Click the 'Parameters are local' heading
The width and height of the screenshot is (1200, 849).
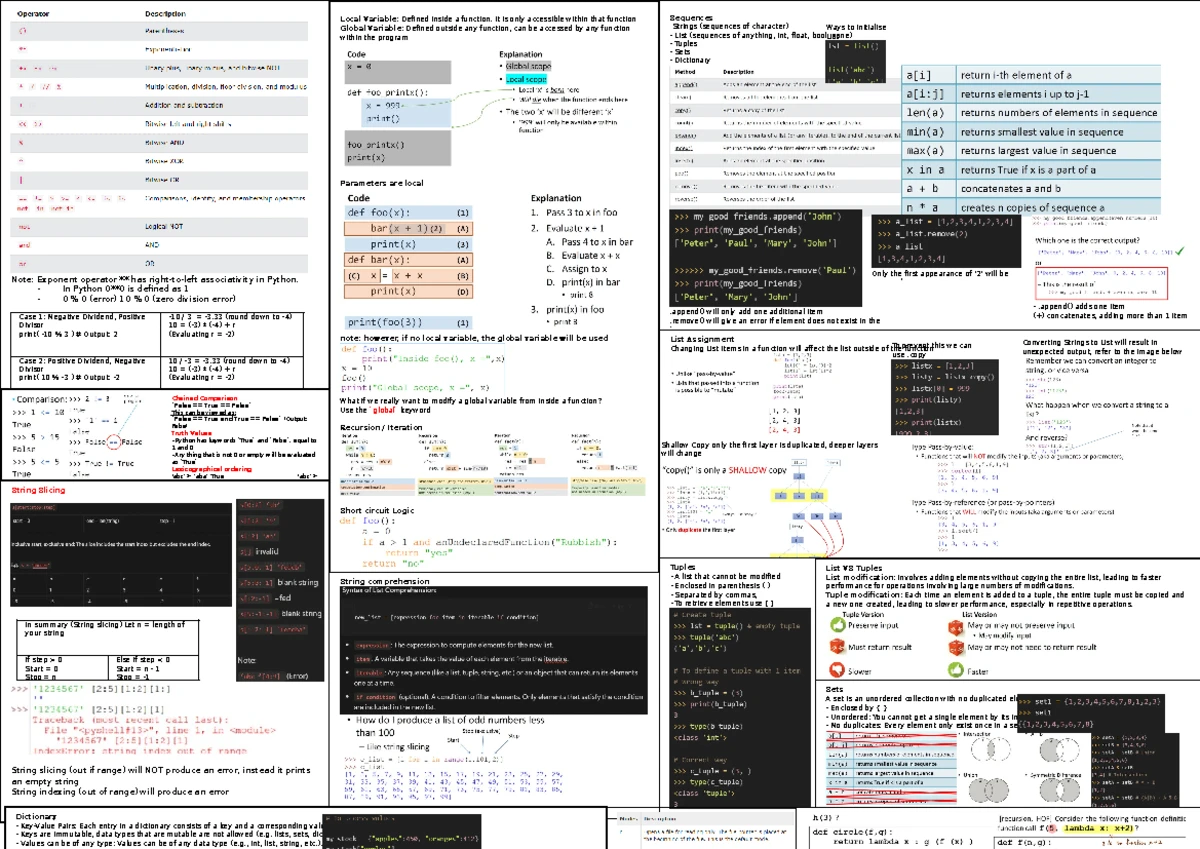pyautogui.click(x=382, y=184)
